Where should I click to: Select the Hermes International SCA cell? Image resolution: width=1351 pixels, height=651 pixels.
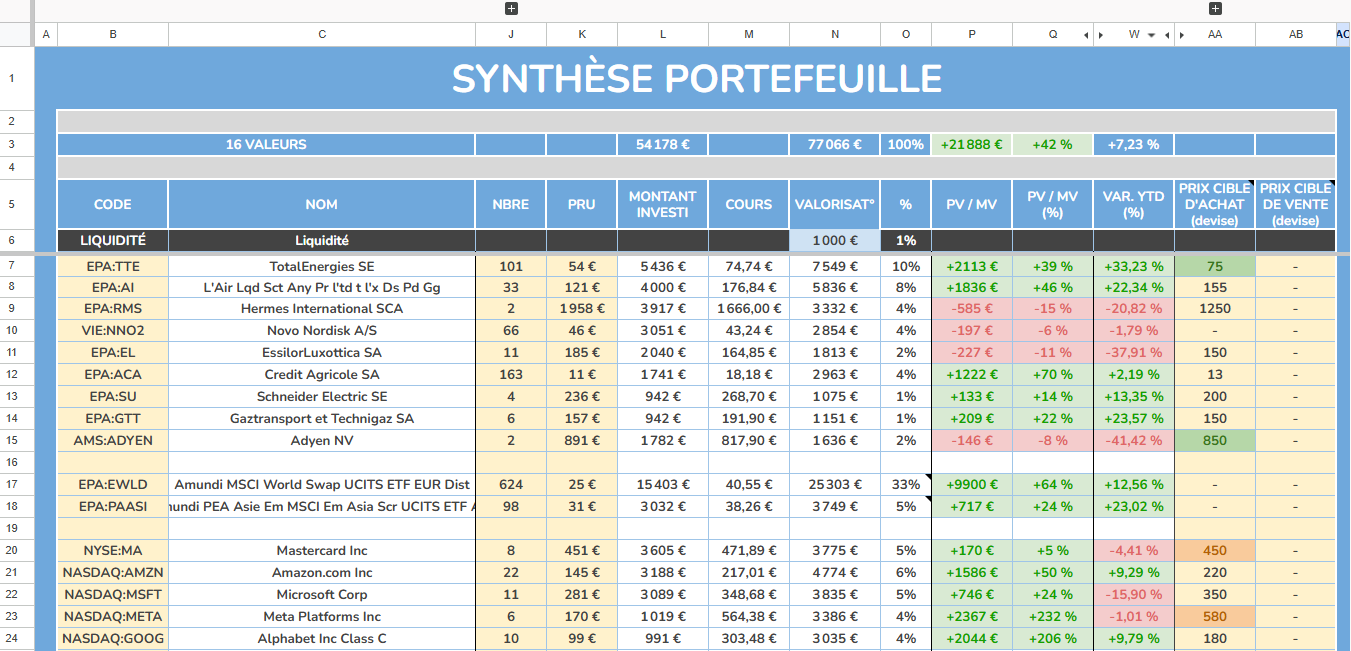pos(322,309)
